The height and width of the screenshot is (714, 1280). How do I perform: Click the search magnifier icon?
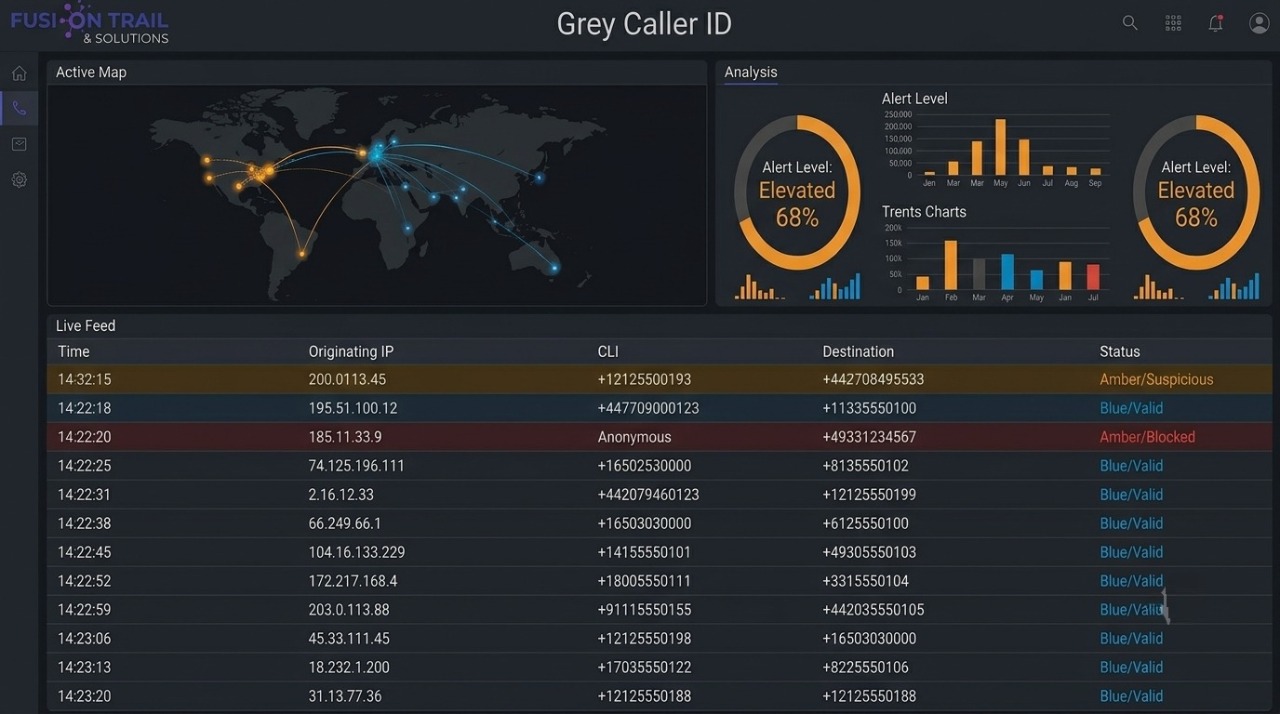point(1130,23)
